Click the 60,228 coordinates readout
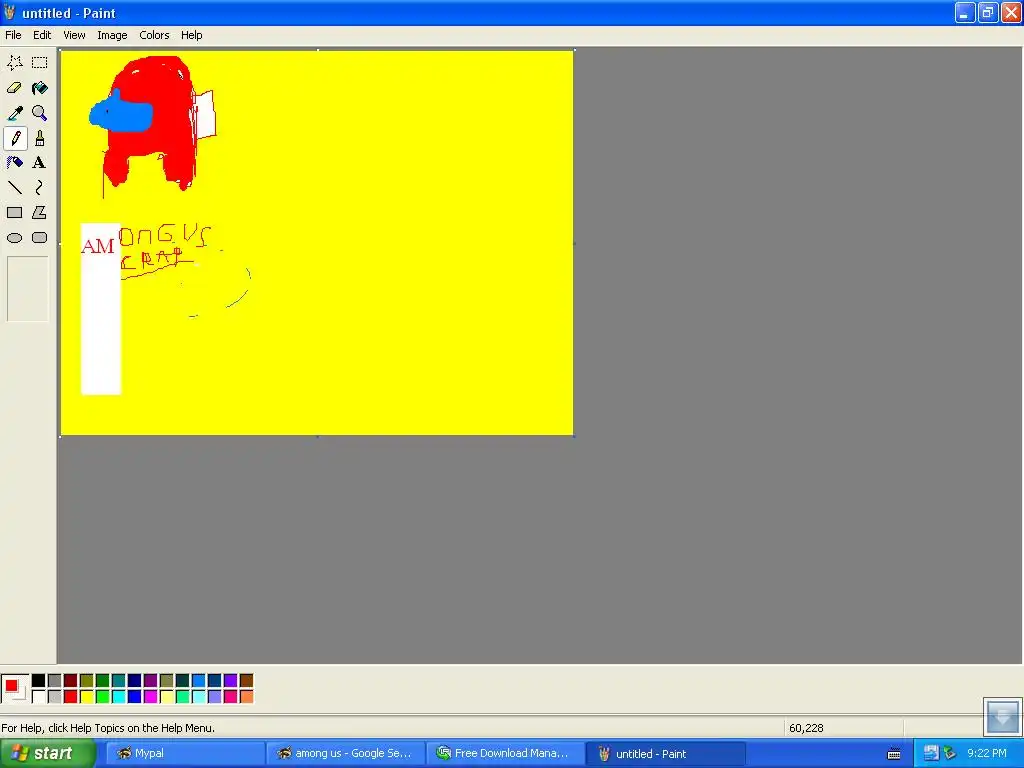 [x=806, y=728]
